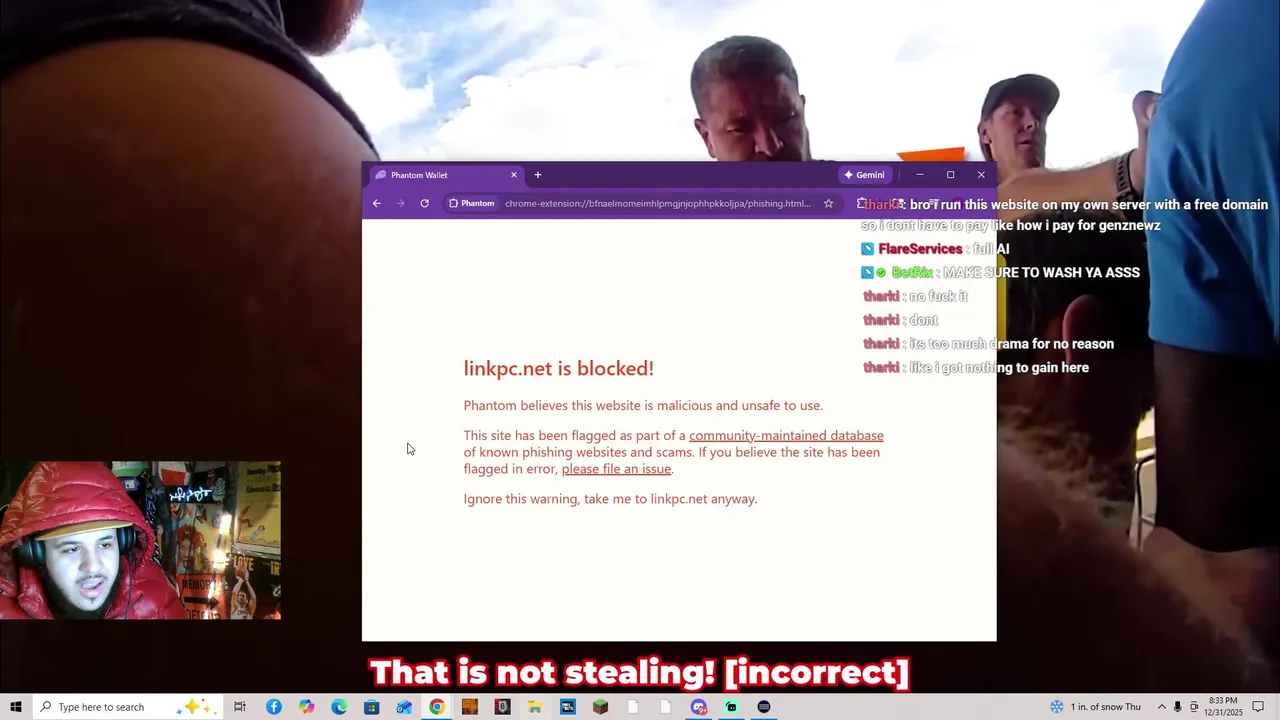The image size is (1280, 720).
Task: Close the Phantom Wallet tab
Action: [x=514, y=175]
